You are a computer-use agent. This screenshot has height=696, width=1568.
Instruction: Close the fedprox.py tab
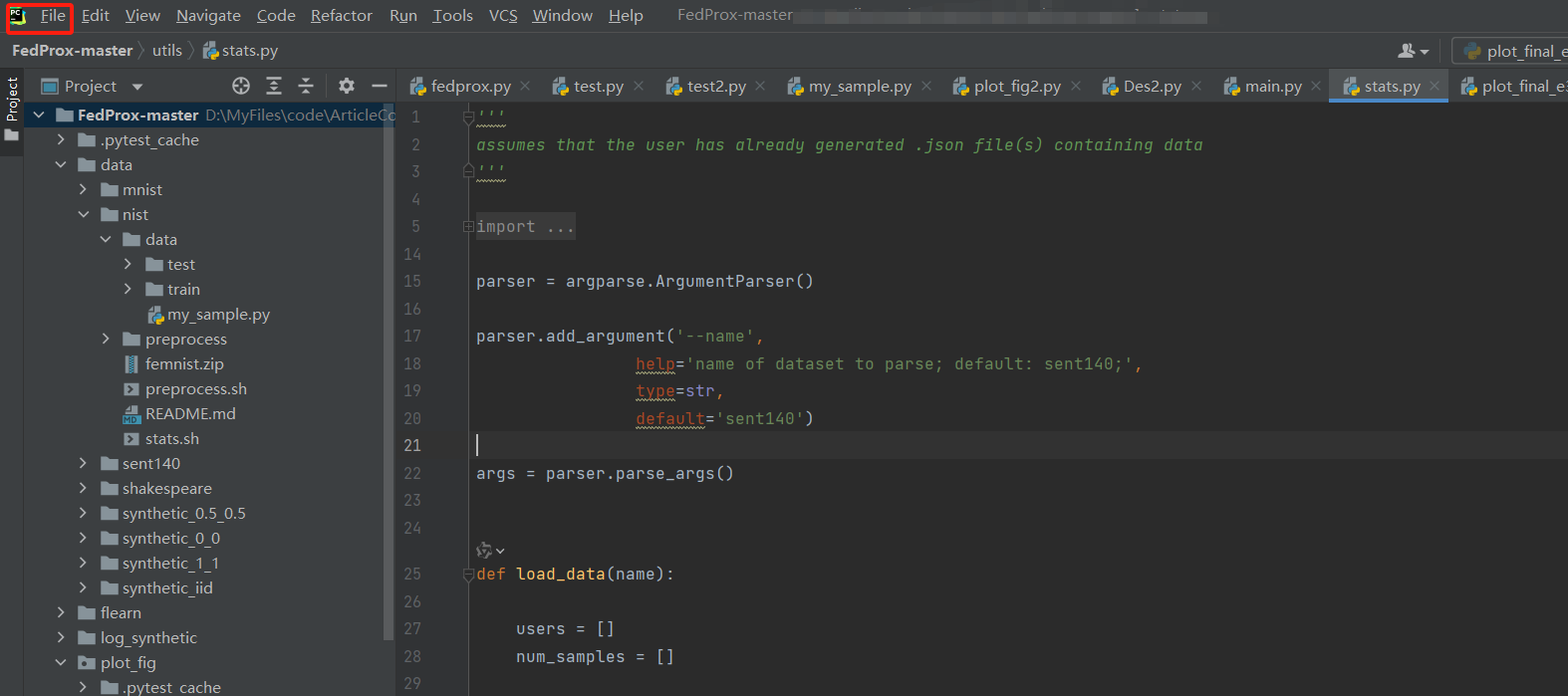[525, 87]
